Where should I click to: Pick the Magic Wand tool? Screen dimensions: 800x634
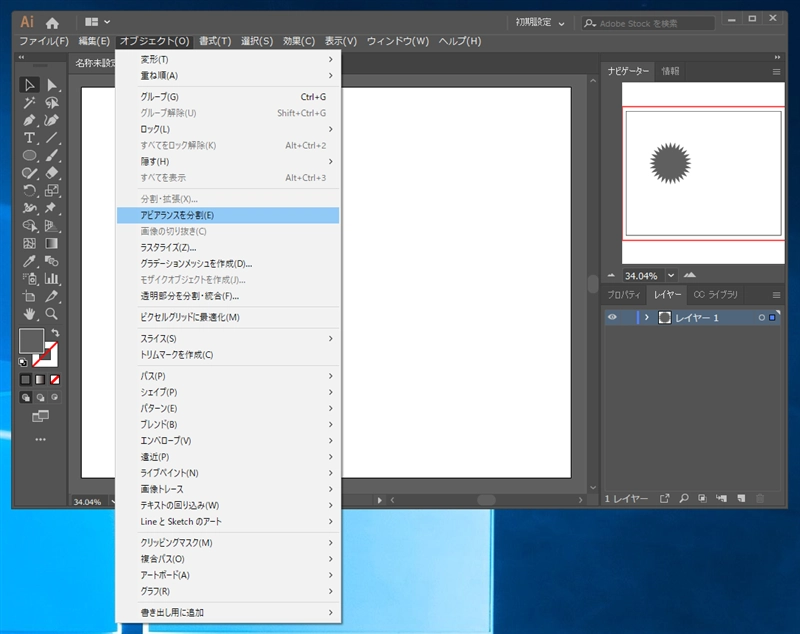(29, 103)
